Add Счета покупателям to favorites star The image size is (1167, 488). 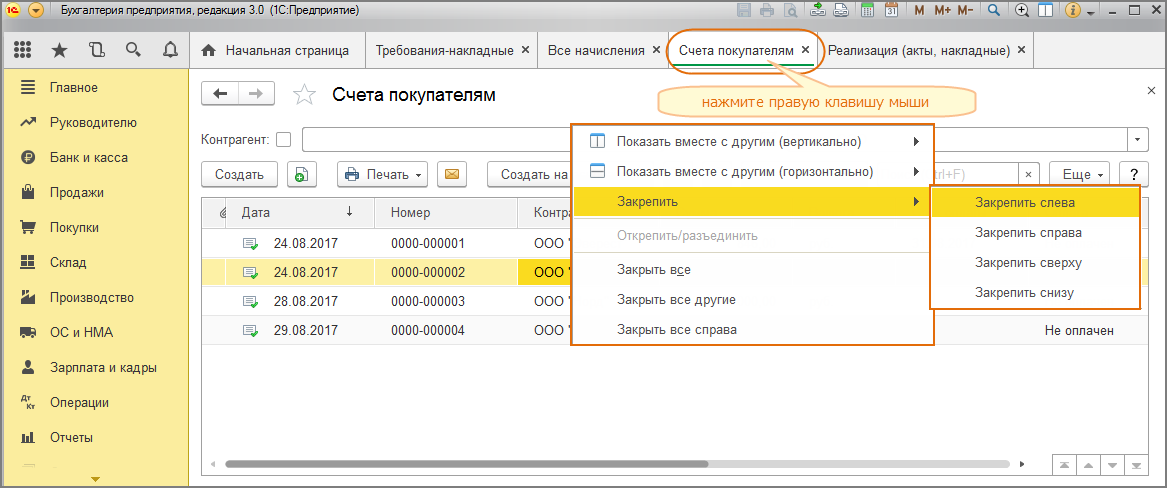(x=304, y=94)
